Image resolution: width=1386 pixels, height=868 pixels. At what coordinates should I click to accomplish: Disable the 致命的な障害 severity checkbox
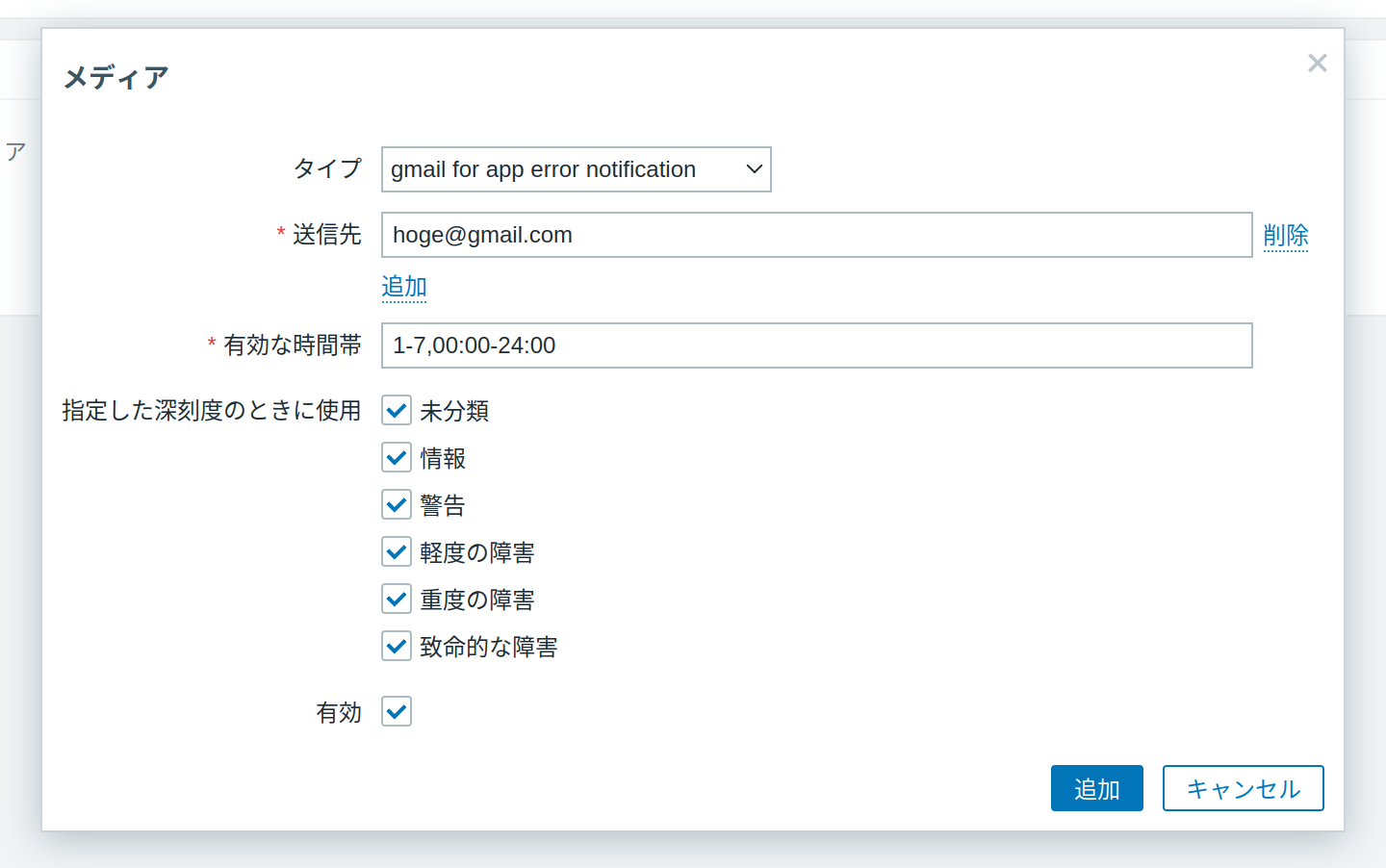point(397,646)
